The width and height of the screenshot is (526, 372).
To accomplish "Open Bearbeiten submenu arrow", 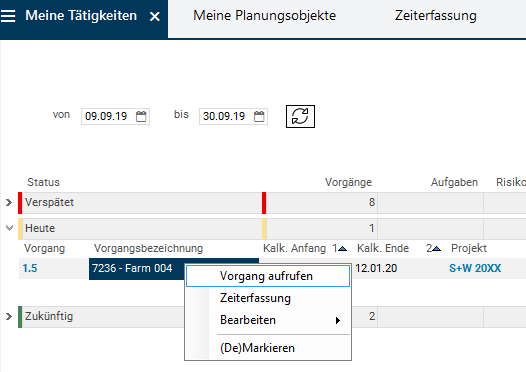I will [x=338, y=320].
